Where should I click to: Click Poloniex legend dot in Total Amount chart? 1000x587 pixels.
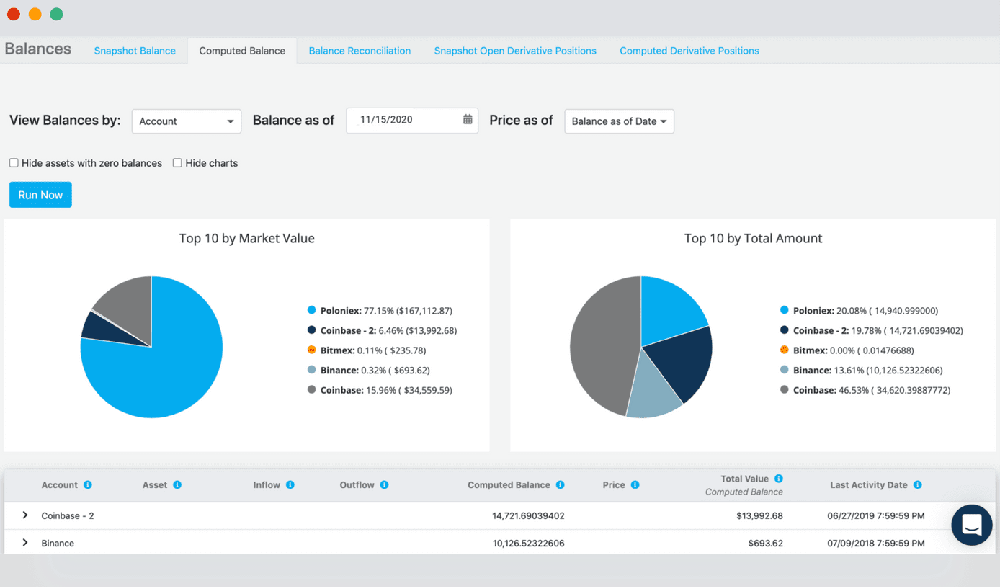(x=784, y=310)
